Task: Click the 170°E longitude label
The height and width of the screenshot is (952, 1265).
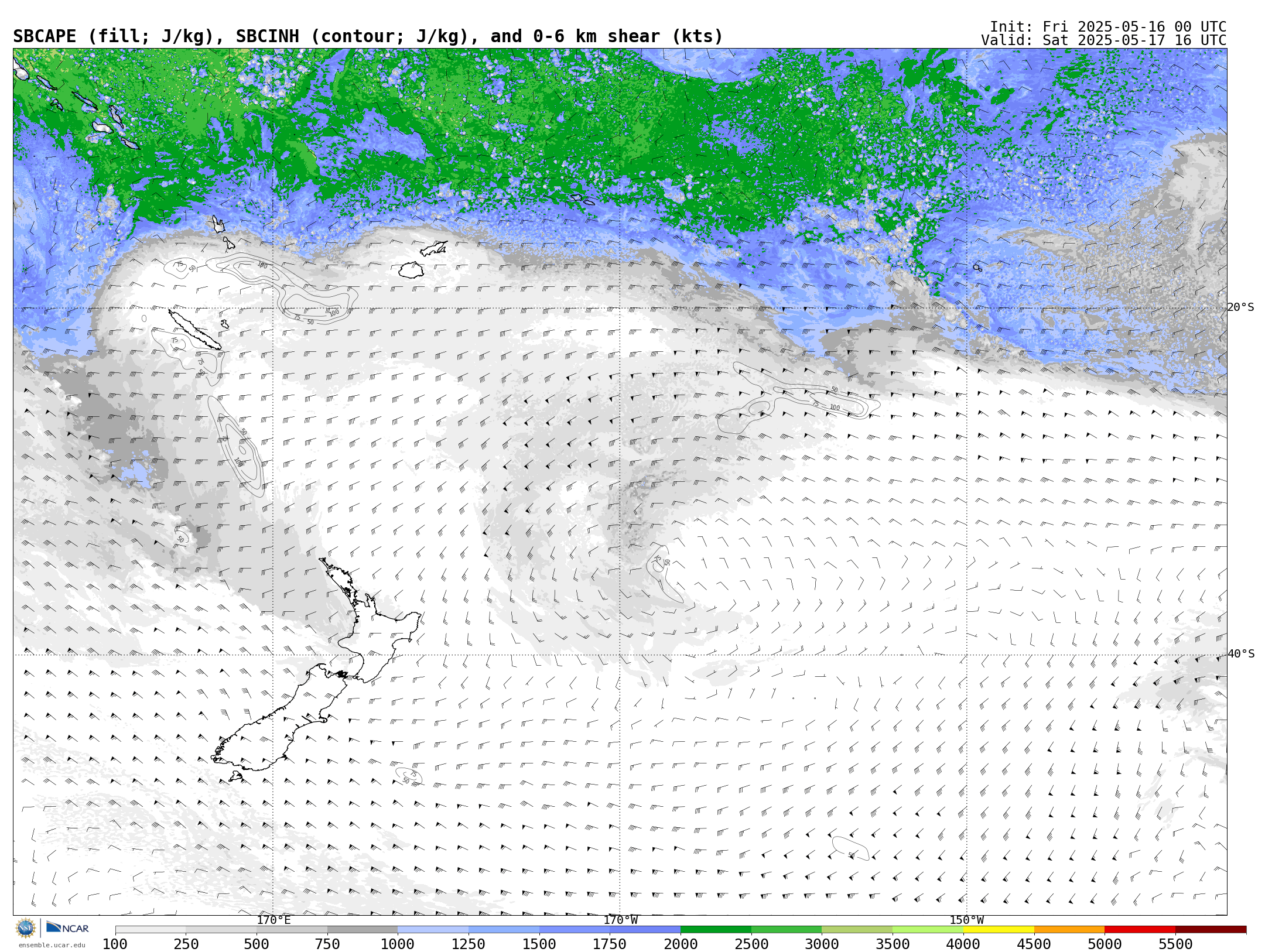Action: pos(273,920)
